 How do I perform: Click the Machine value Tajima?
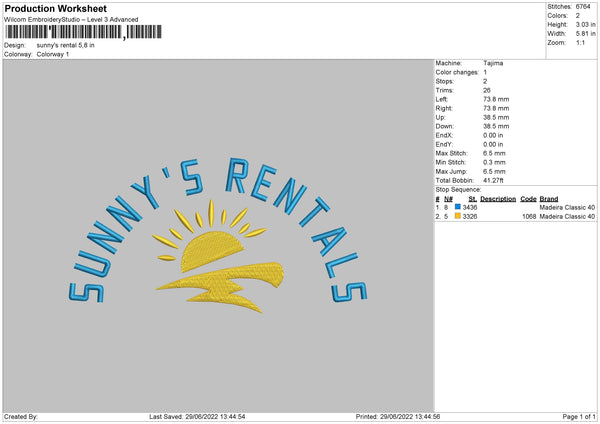tap(493, 63)
